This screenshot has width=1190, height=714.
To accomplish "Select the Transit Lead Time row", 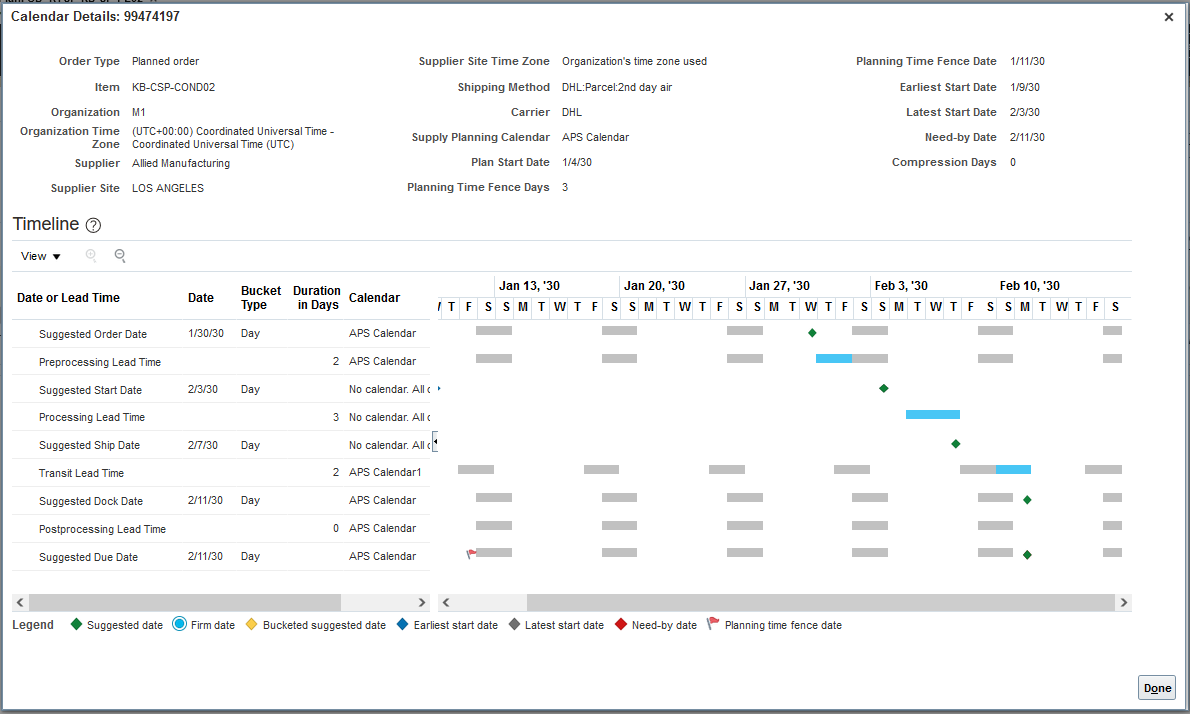I will pos(221,473).
